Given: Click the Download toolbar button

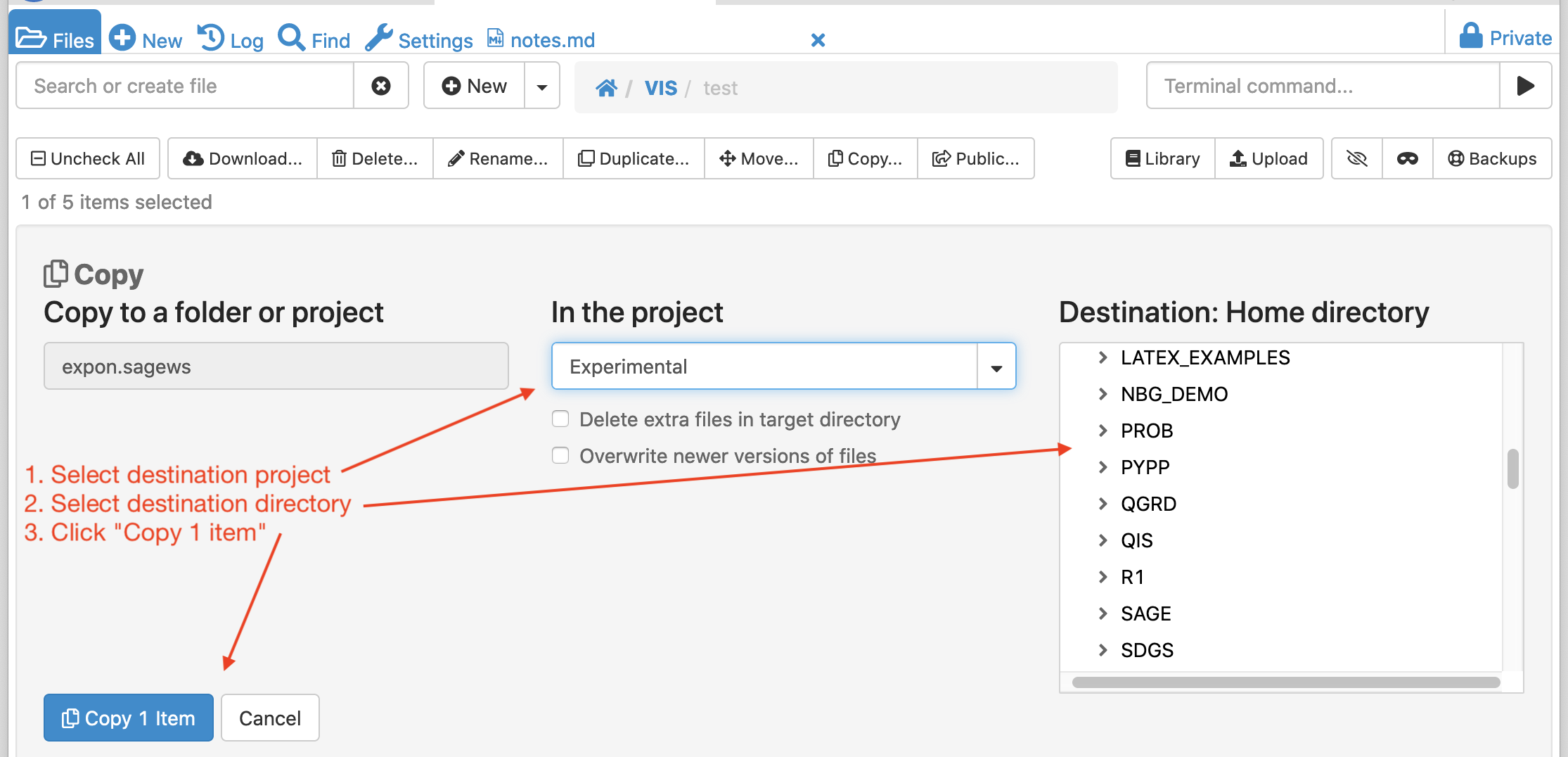Looking at the screenshot, I should click(243, 158).
